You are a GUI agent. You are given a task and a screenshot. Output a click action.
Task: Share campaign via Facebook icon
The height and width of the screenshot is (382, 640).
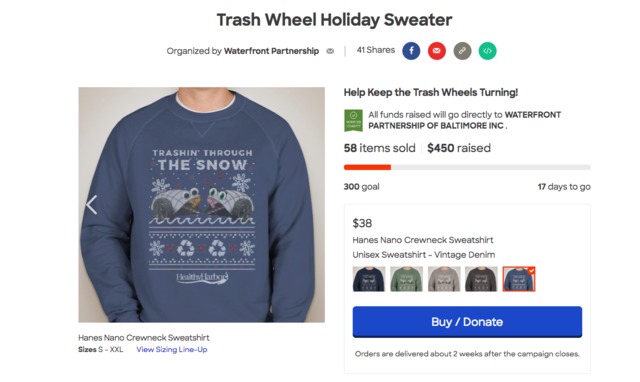(411, 51)
